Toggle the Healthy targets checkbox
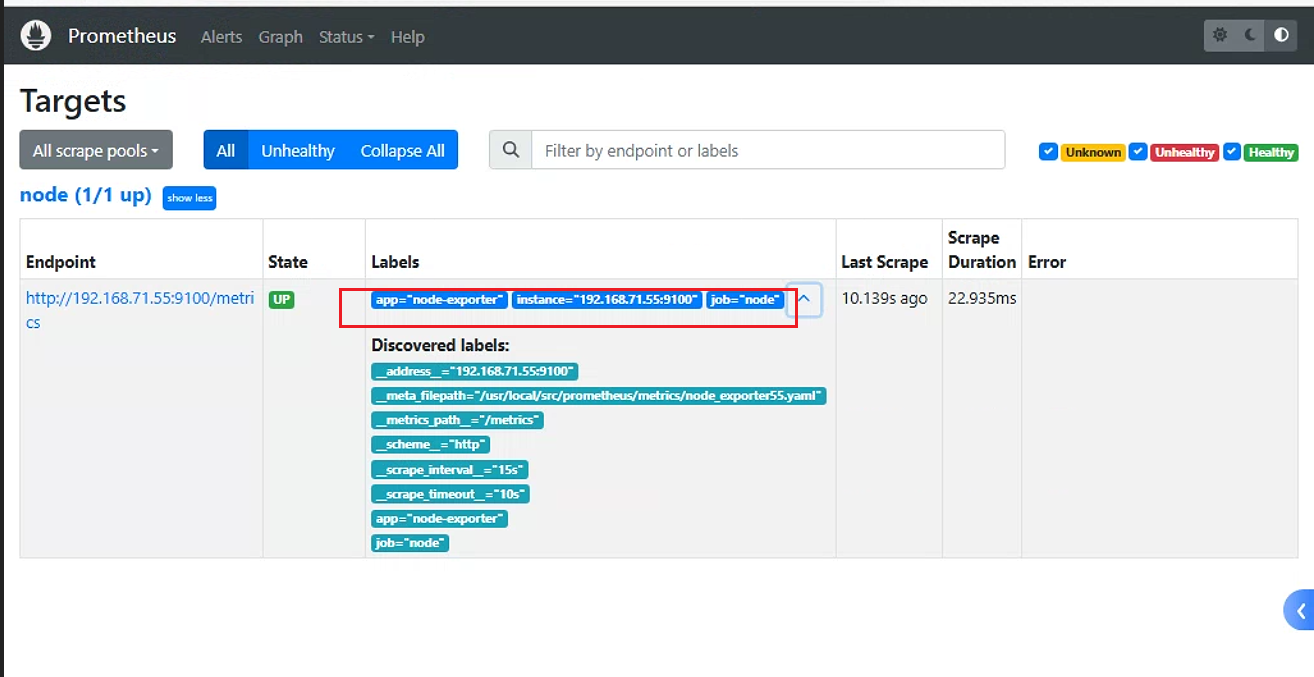Viewport: 1314px width, 677px height. click(1232, 152)
